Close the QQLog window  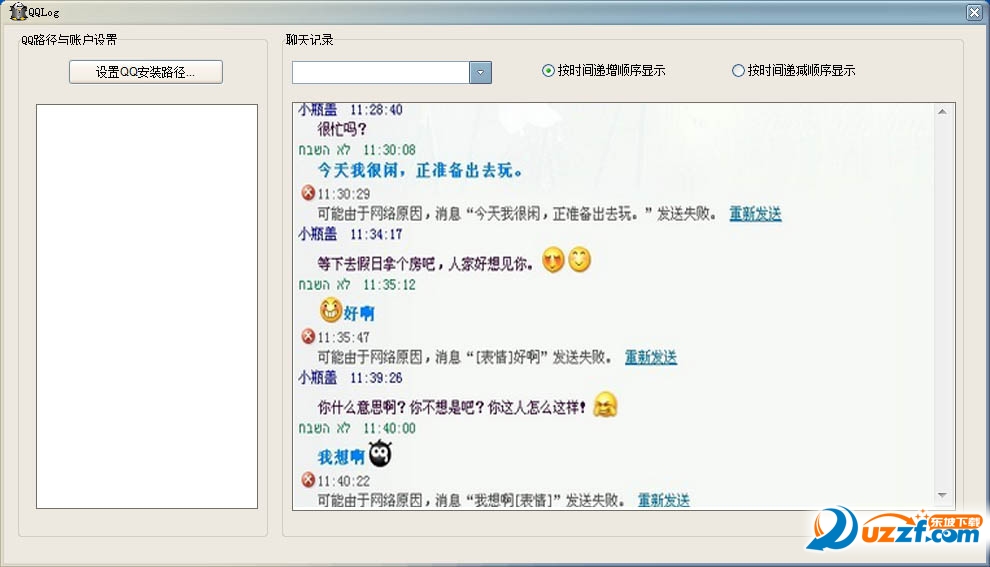point(974,12)
